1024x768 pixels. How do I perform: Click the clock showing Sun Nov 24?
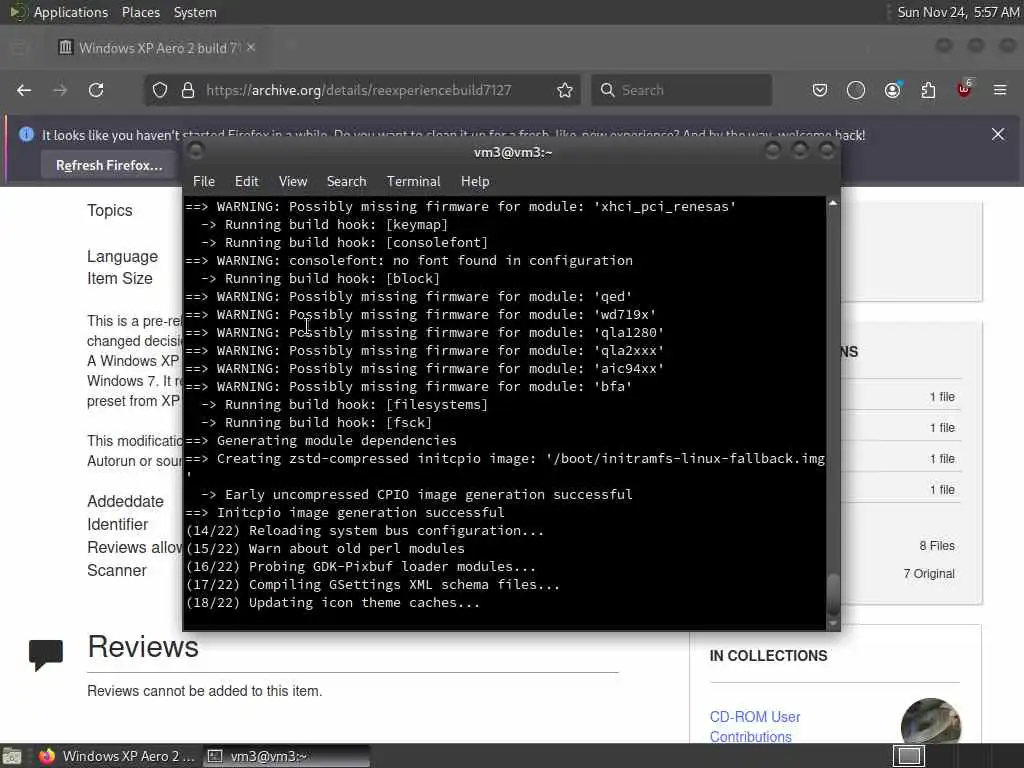coord(958,12)
